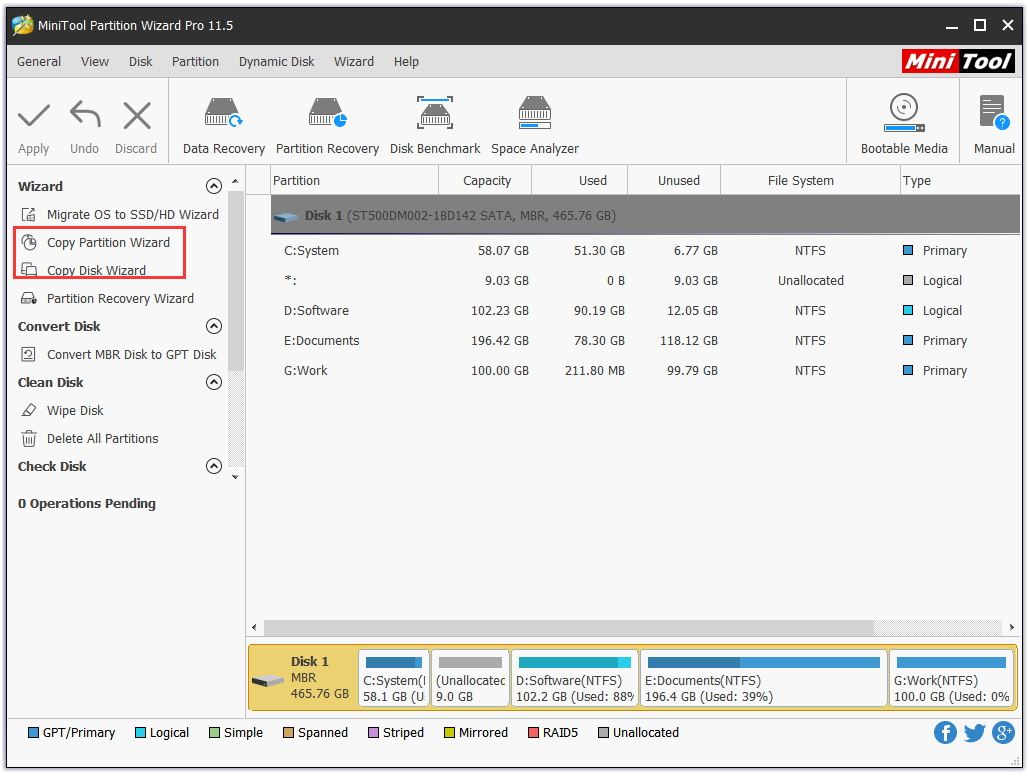Start Migrate OS to SSD/HD Wizard
This screenshot has height=776, width=1029.
133,215
